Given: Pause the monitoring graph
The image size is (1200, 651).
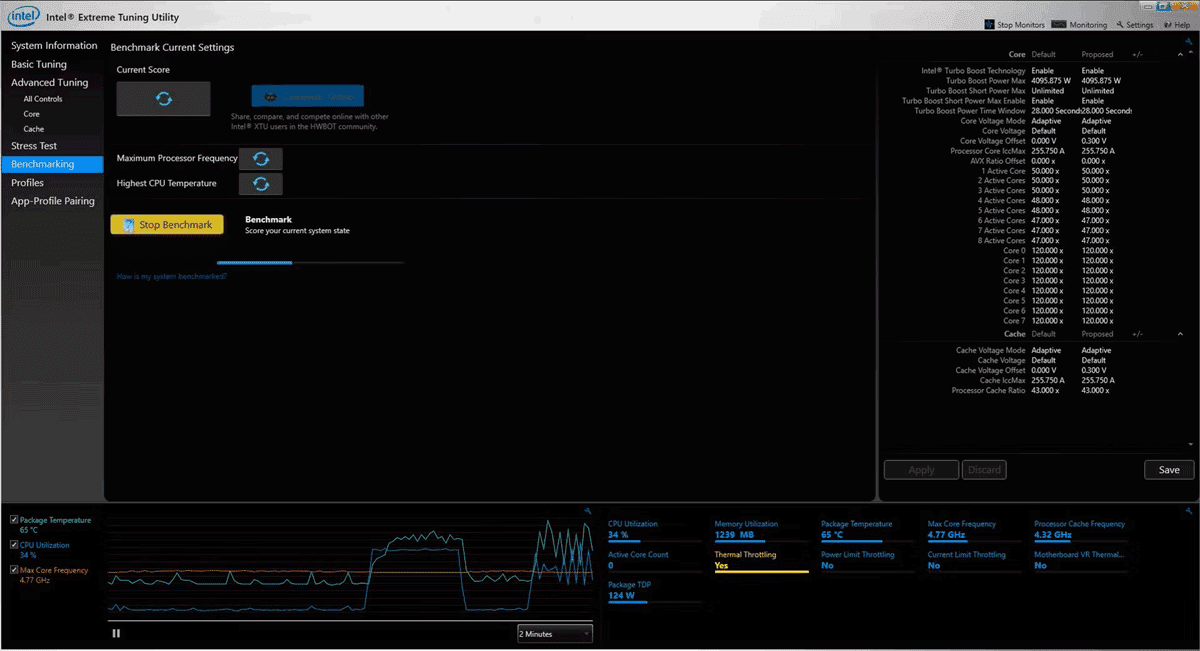Looking at the screenshot, I should (117, 633).
